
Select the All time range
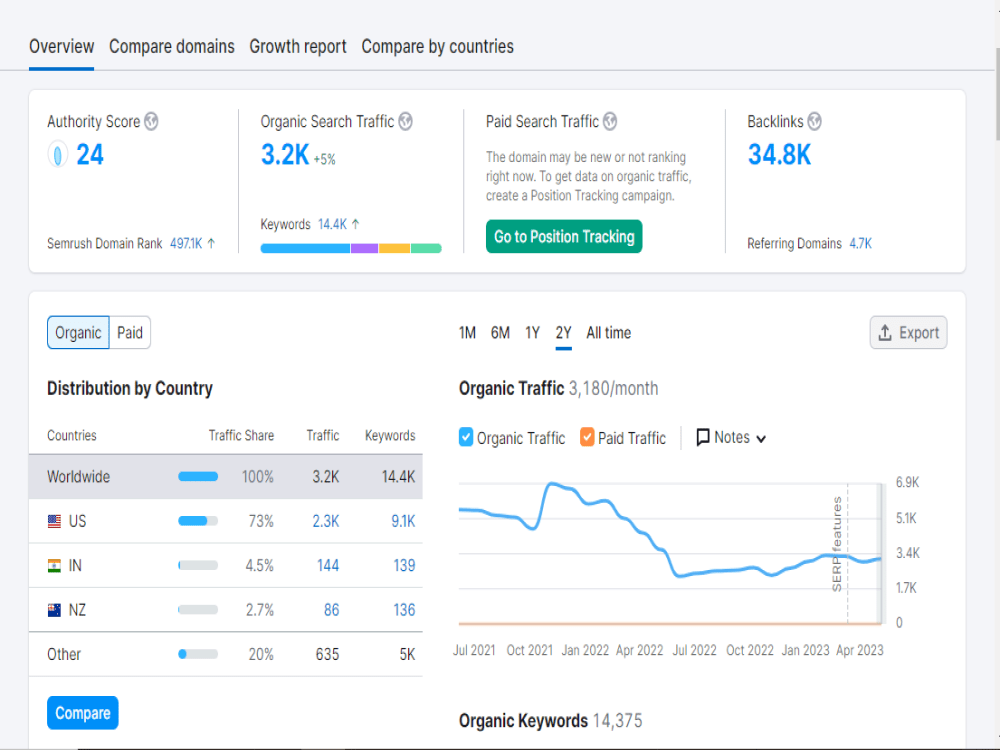pyautogui.click(x=608, y=333)
